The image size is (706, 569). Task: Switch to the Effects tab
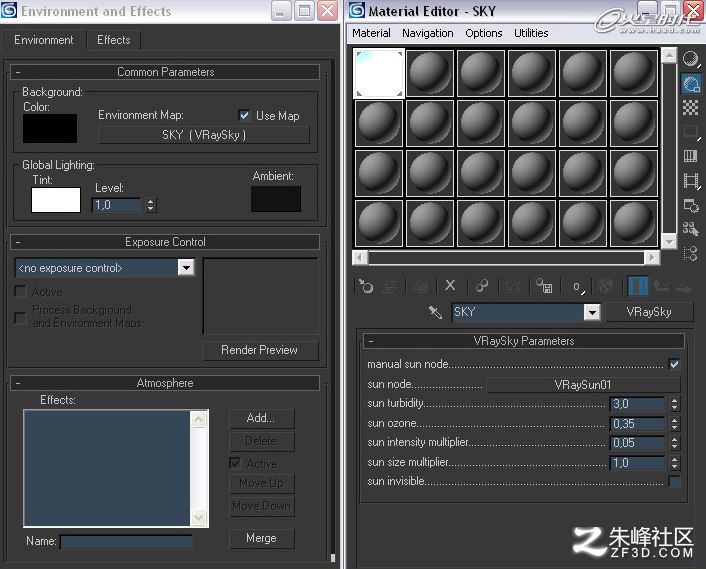click(x=113, y=40)
